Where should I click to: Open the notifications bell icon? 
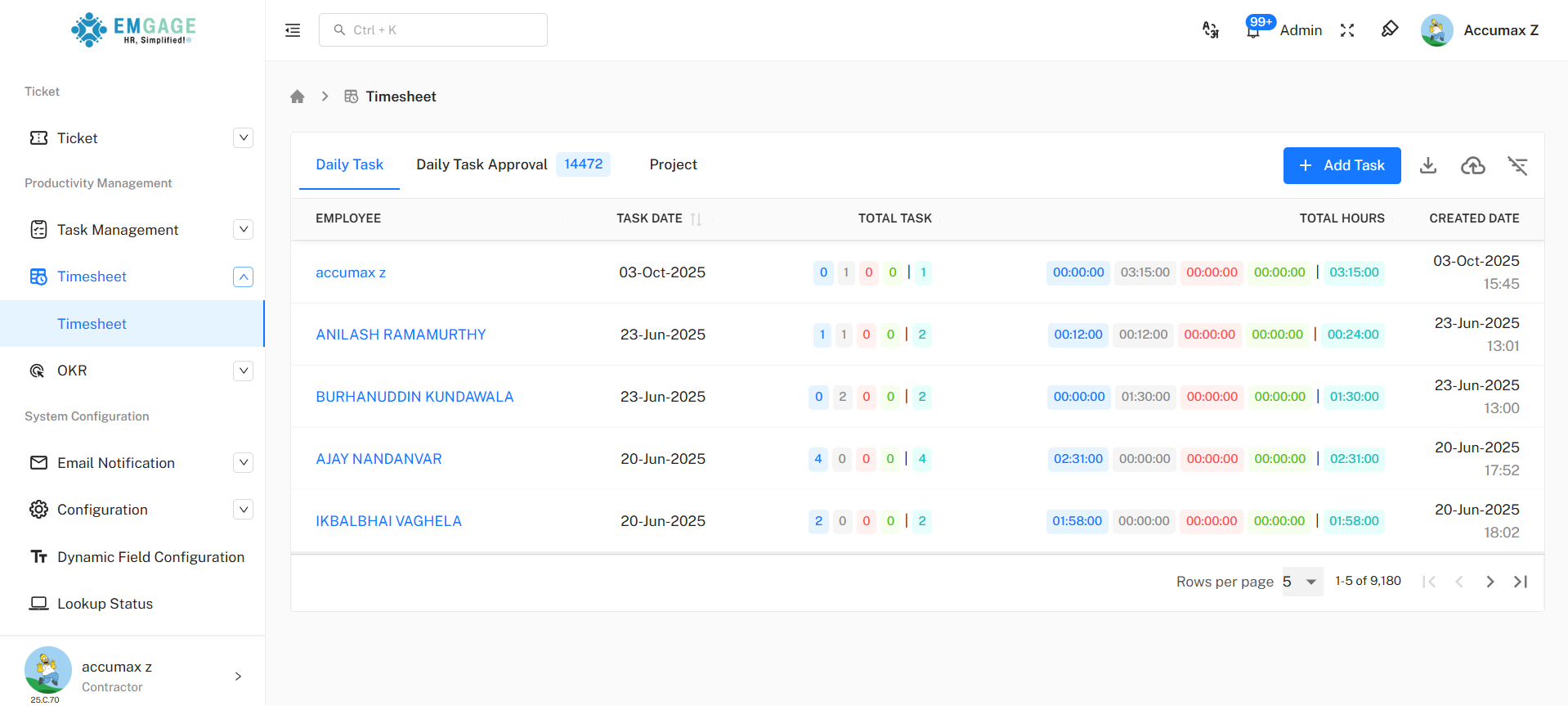coord(1252,31)
